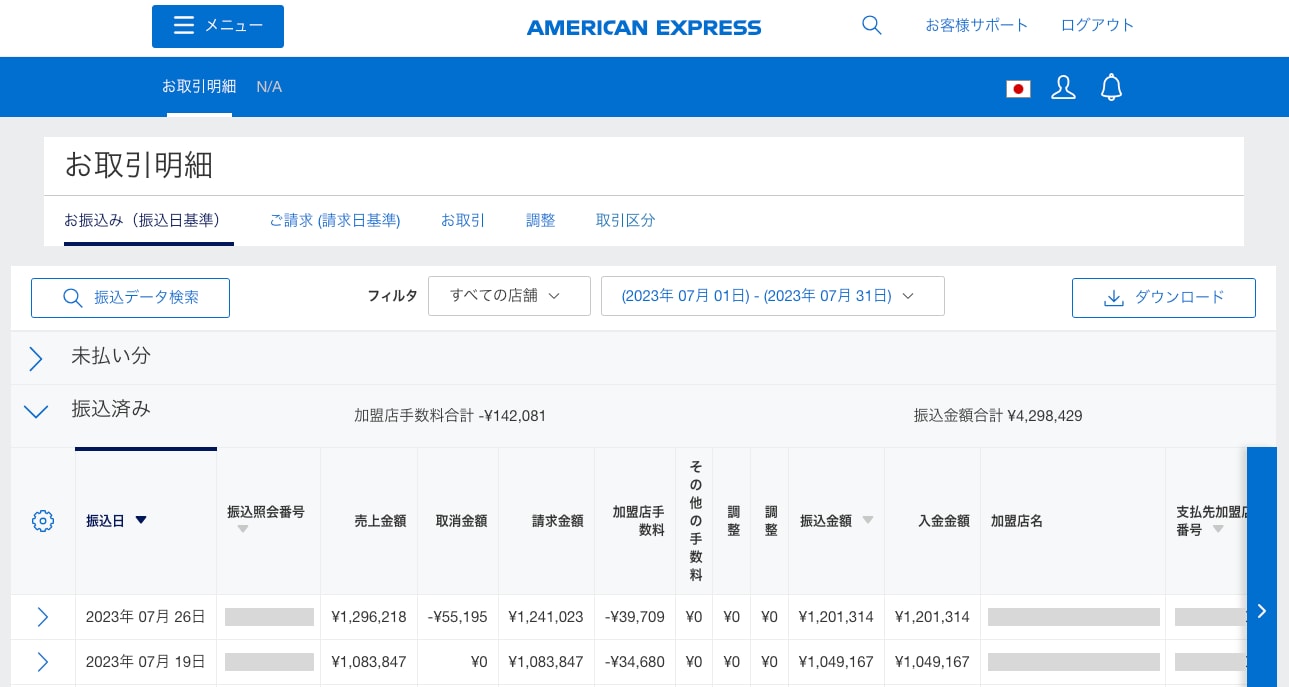Viewport: 1289px width, 687px height.
Task: Expand the 2023年 07月 26日 row
Action: pyautogui.click(x=42, y=617)
